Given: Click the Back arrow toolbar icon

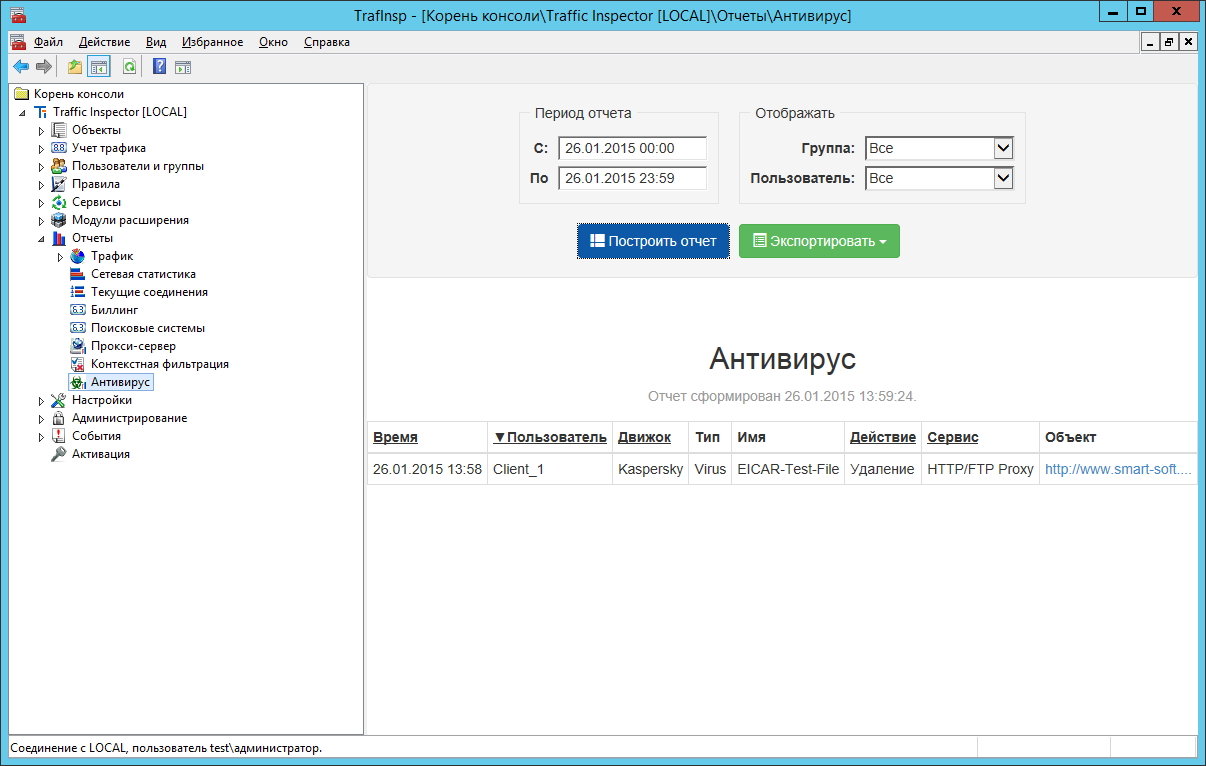Looking at the screenshot, I should coord(20,67).
